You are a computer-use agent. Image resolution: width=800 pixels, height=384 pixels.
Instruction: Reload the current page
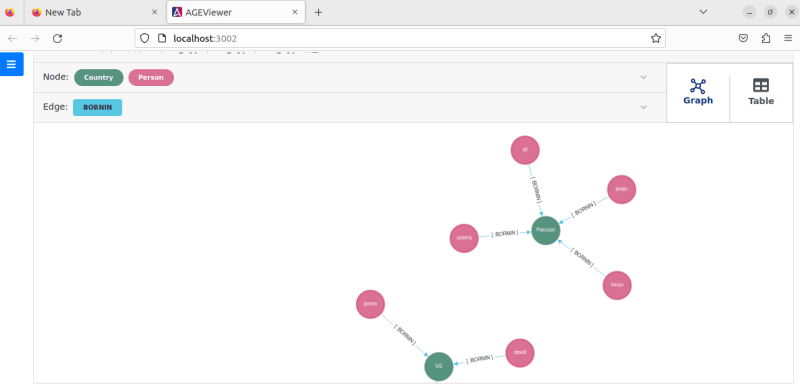pyautogui.click(x=58, y=38)
